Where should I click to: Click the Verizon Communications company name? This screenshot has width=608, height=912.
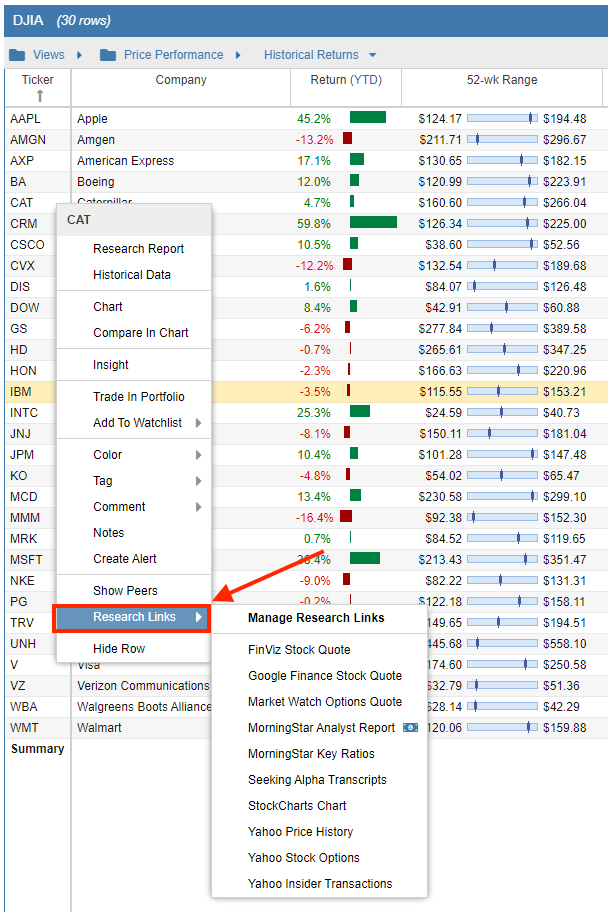(x=143, y=686)
